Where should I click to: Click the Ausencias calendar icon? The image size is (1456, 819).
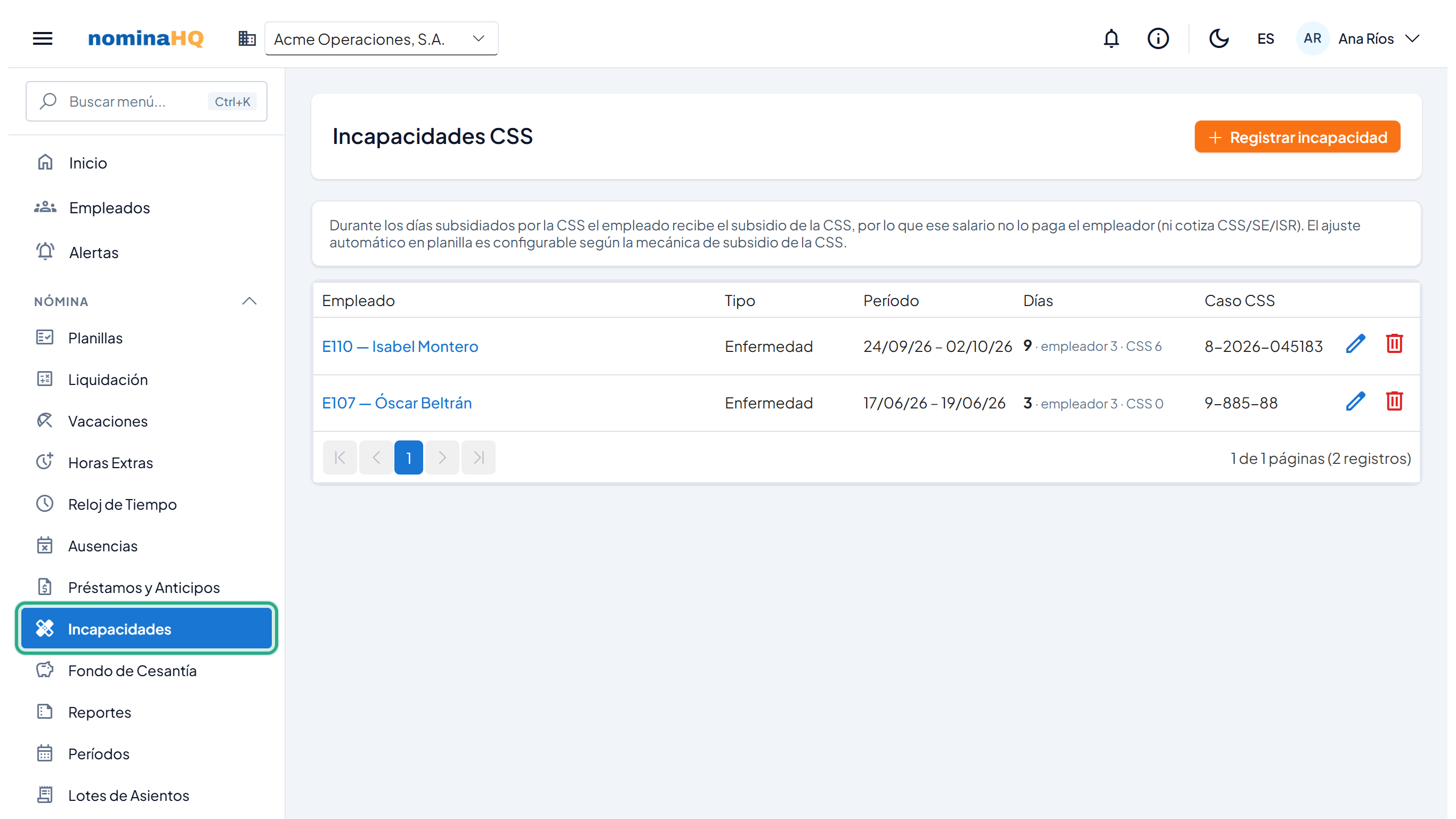click(45, 545)
